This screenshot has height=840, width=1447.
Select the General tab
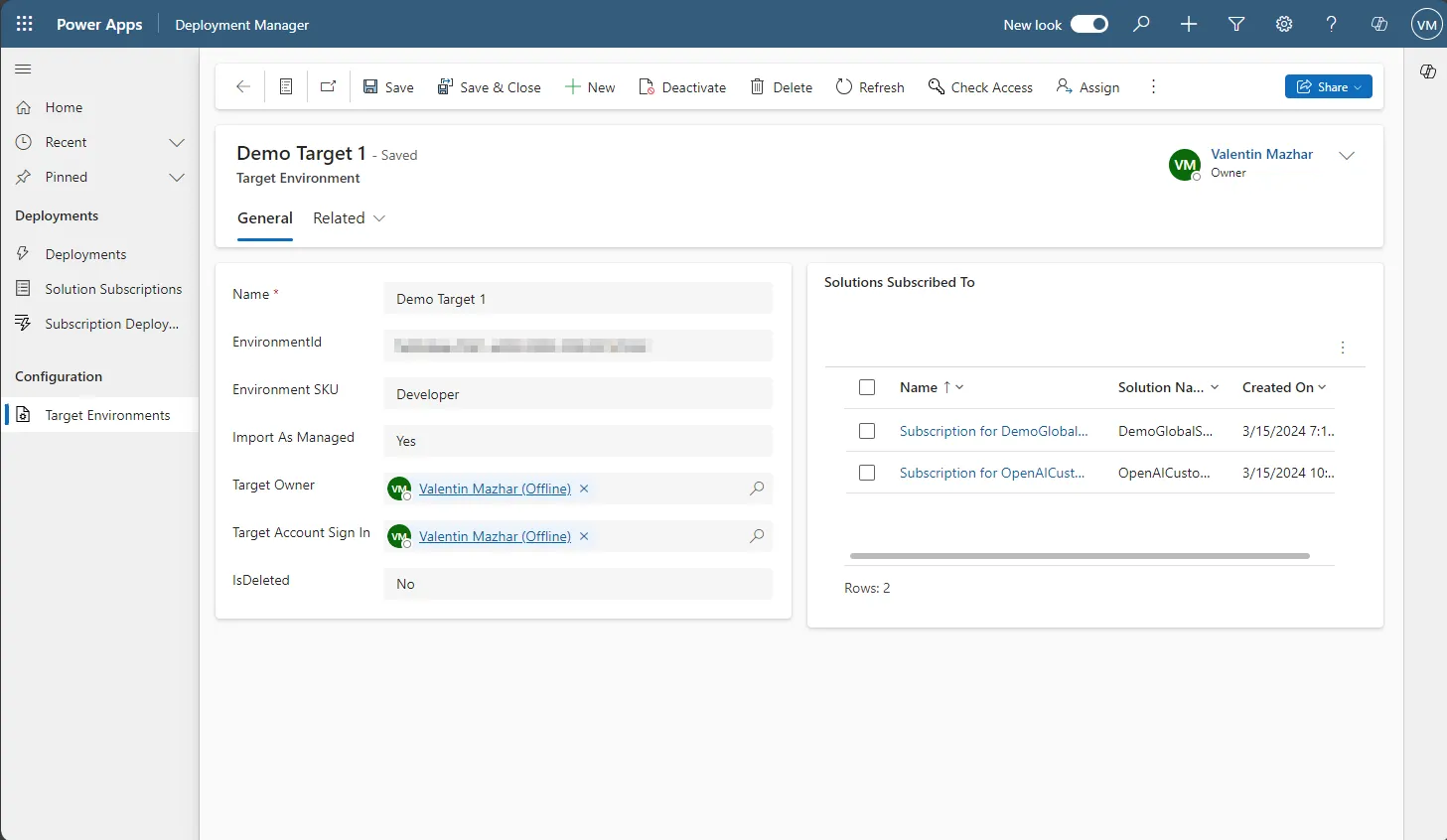point(265,218)
